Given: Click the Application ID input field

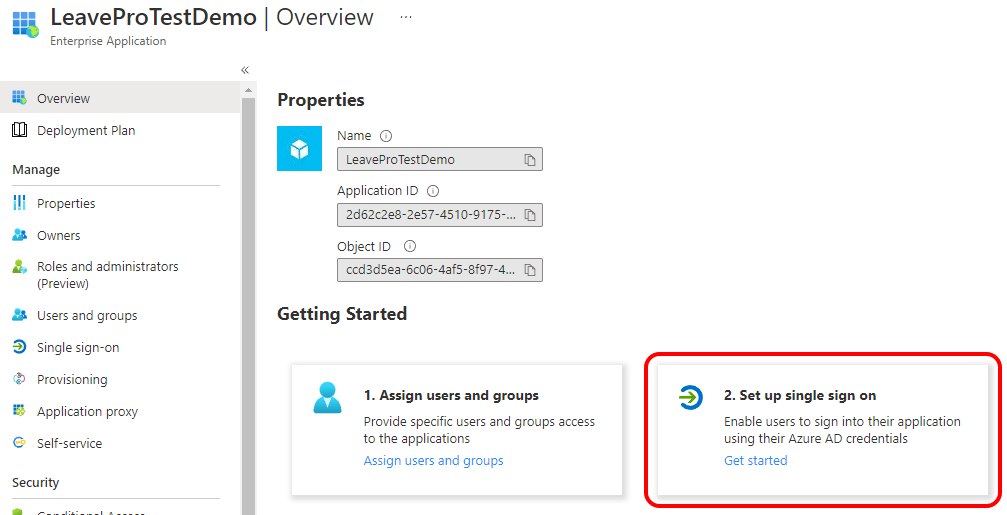Looking at the screenshot, I should point(439,214).
